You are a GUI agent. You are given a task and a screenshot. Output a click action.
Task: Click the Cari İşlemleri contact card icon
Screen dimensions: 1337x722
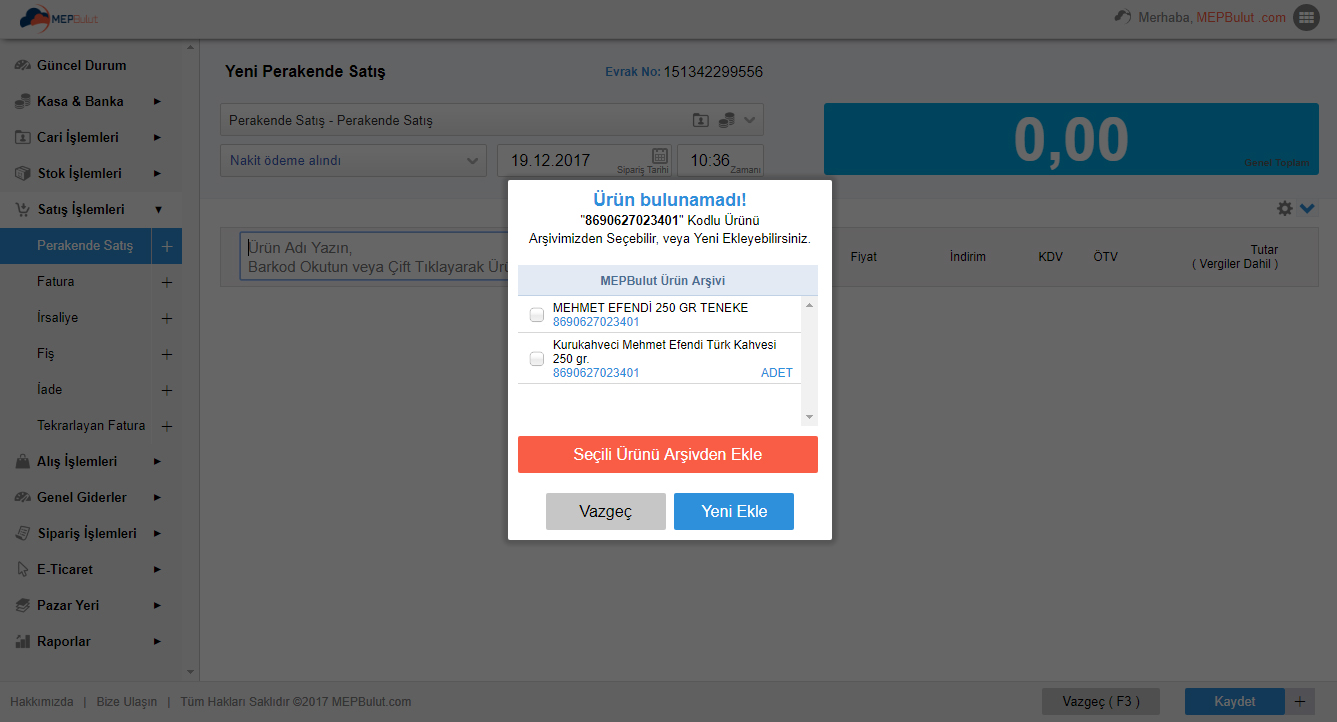[22, 137]
